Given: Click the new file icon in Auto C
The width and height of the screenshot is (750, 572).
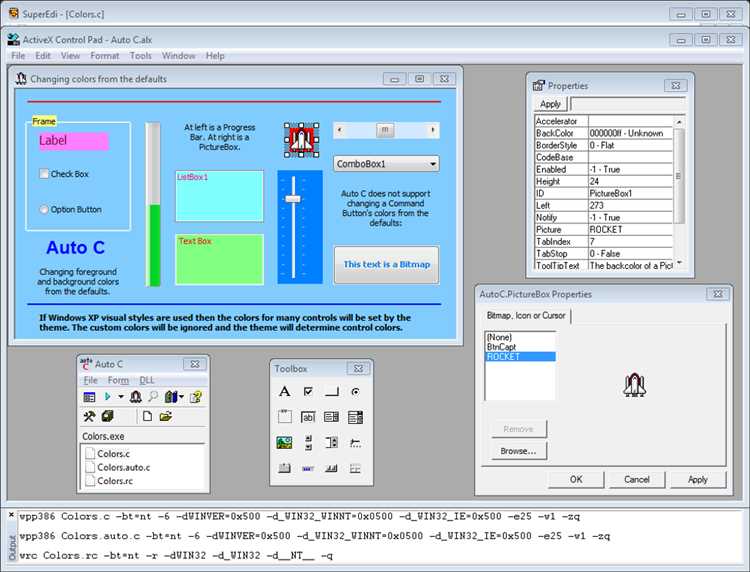Looking at the screenshot, I should point(147,416).
